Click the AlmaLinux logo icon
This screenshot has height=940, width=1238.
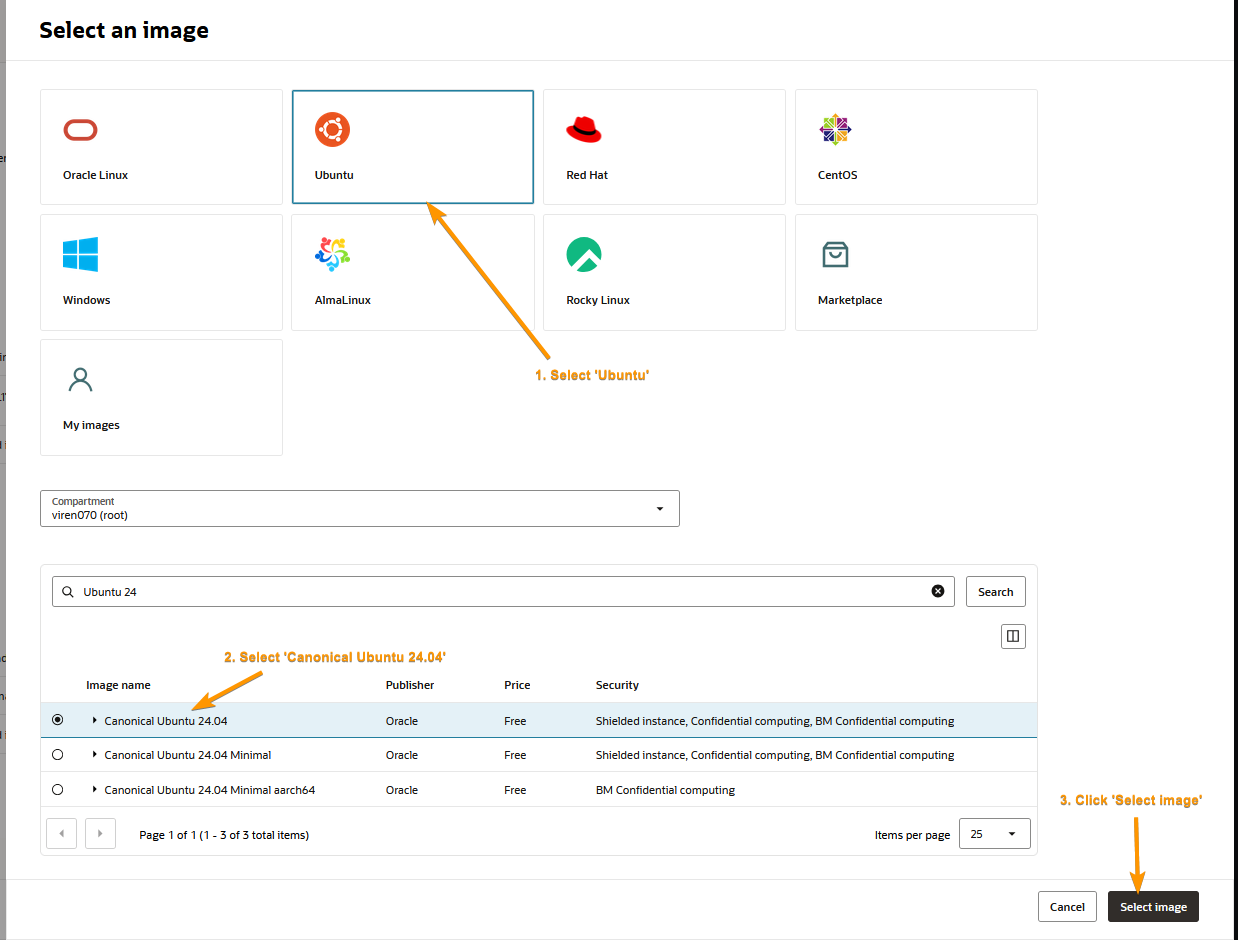(x=332, y=255)
